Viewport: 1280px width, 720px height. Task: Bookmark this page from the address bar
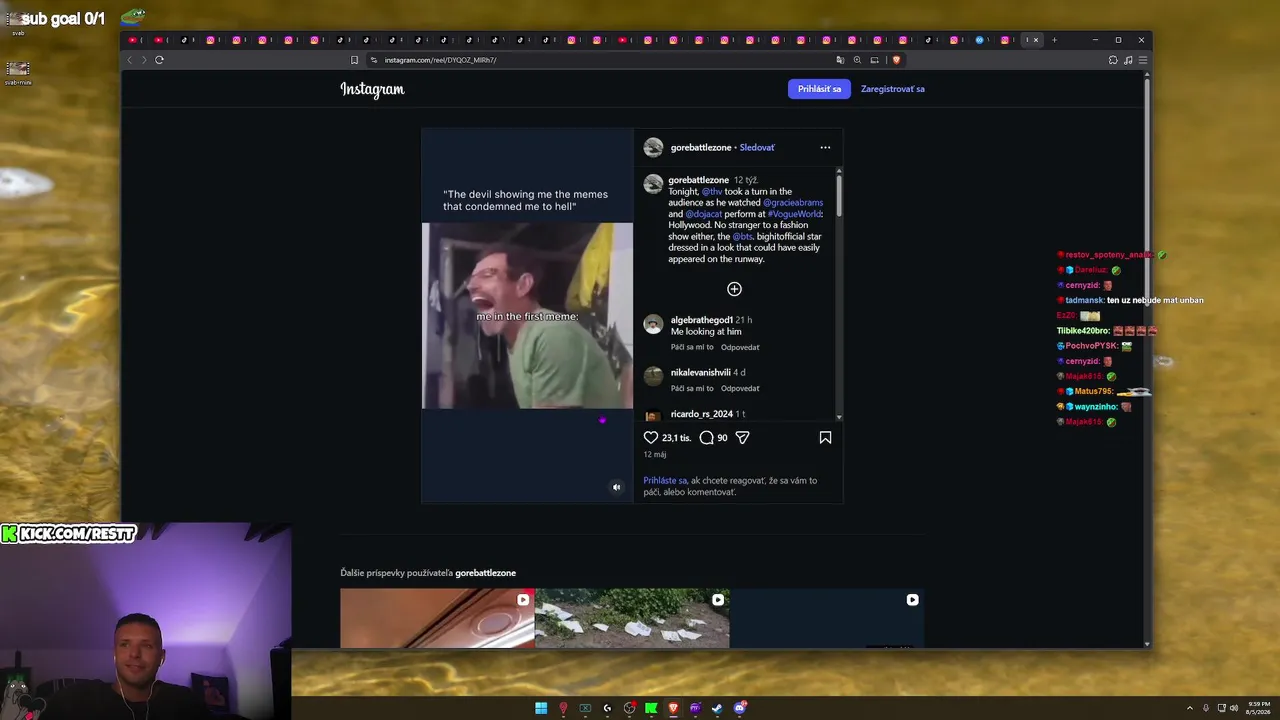354,60
